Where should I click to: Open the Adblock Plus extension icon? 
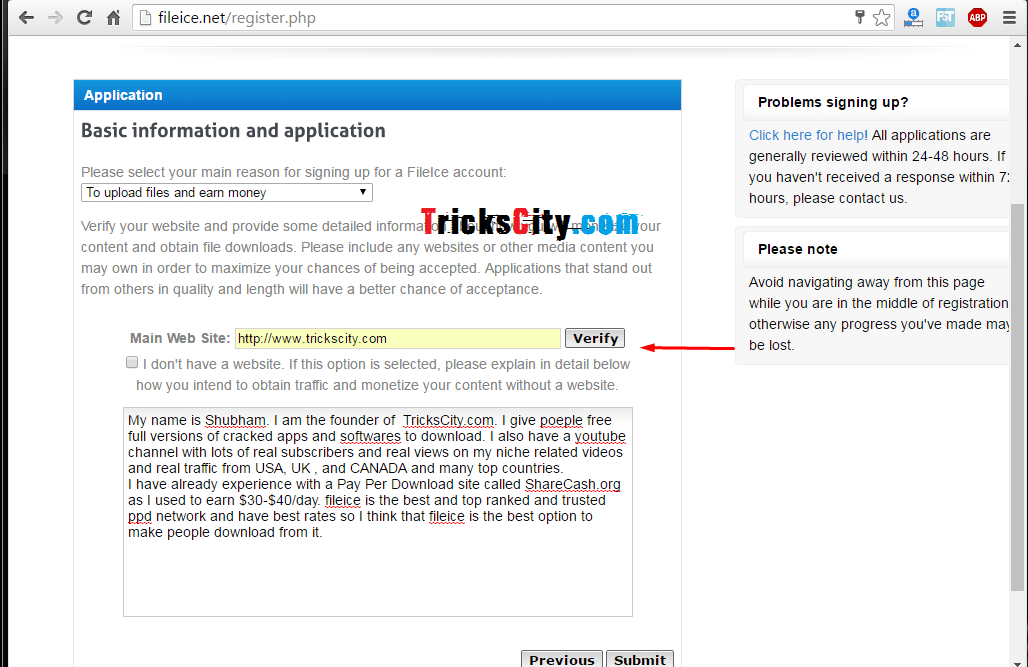pyautogui.click(x=977, y=18)
